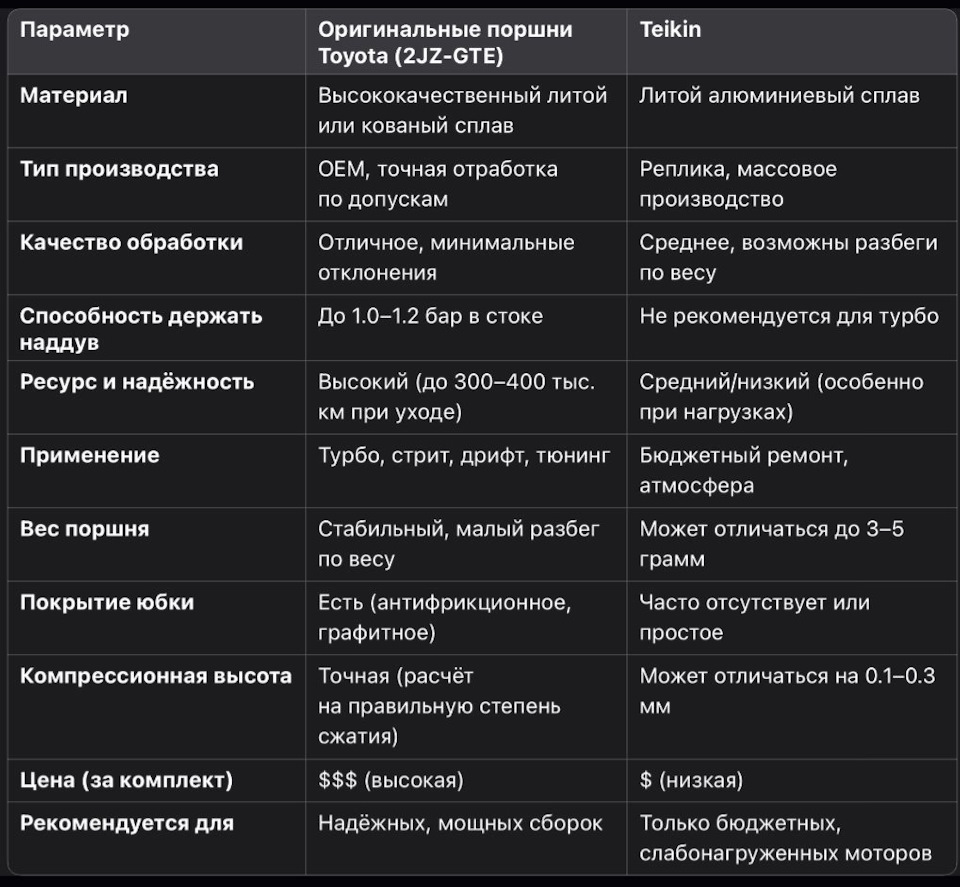Click the "Реплика, массовое производство" cell
Viewport: 960px width, 887px height.
click(x=738, y=184)
